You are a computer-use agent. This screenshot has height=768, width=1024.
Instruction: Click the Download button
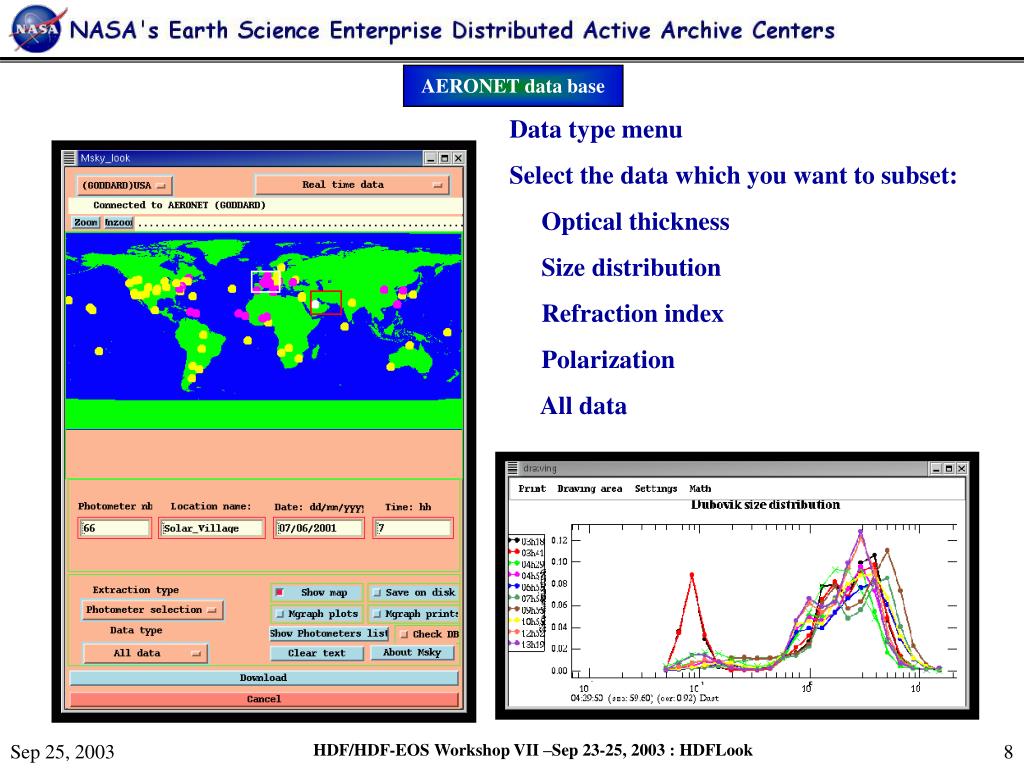pyautogui.click(x=263, y=678)
